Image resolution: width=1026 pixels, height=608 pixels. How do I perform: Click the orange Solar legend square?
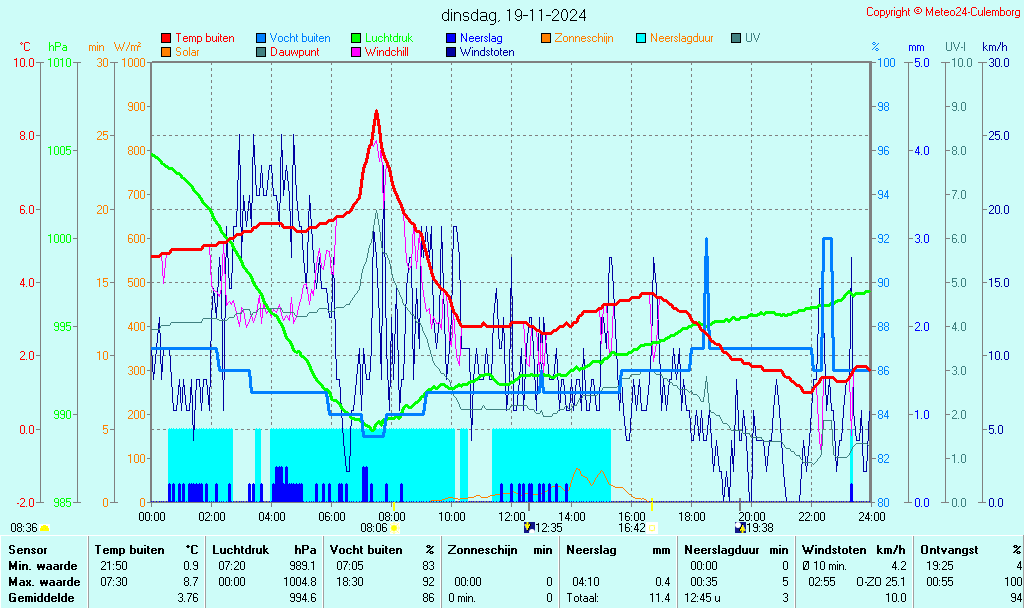[x=166, y=52]
